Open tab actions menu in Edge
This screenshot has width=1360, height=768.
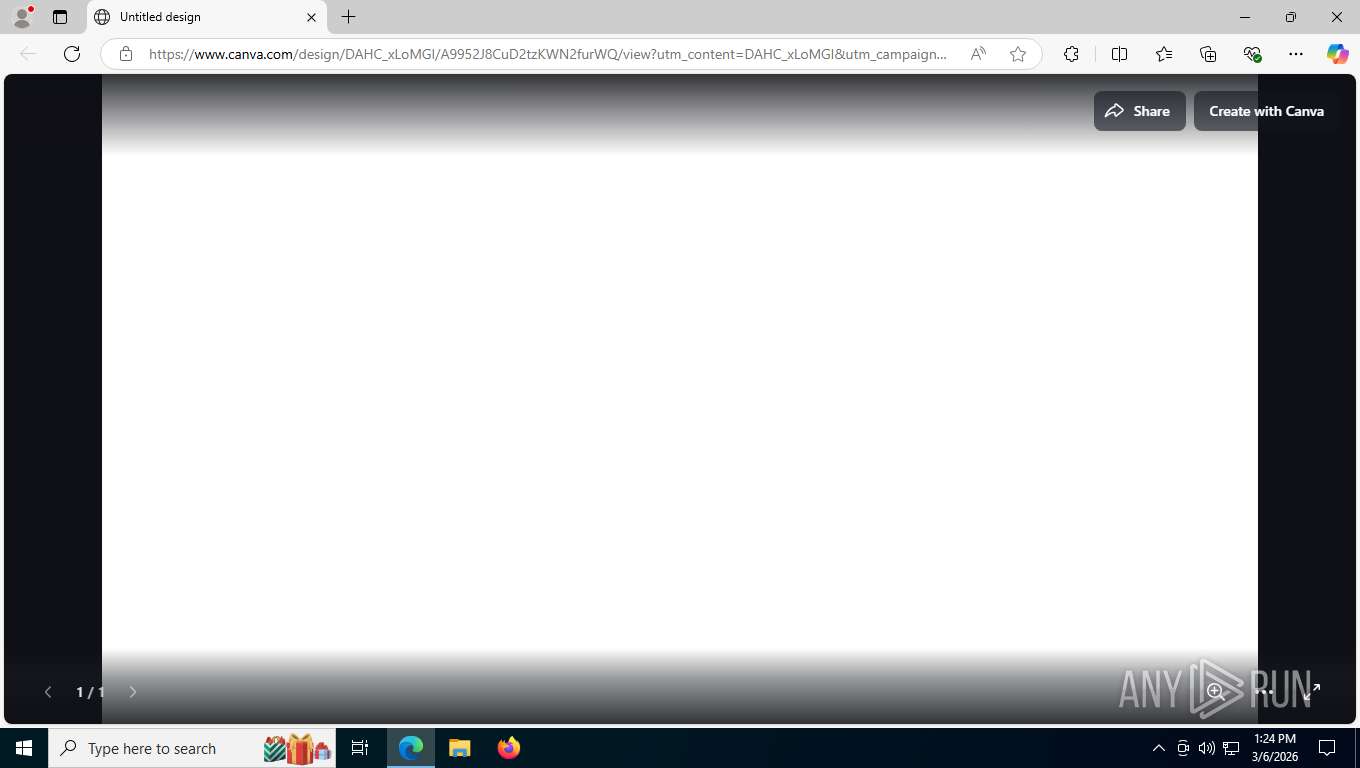[60, 17]
